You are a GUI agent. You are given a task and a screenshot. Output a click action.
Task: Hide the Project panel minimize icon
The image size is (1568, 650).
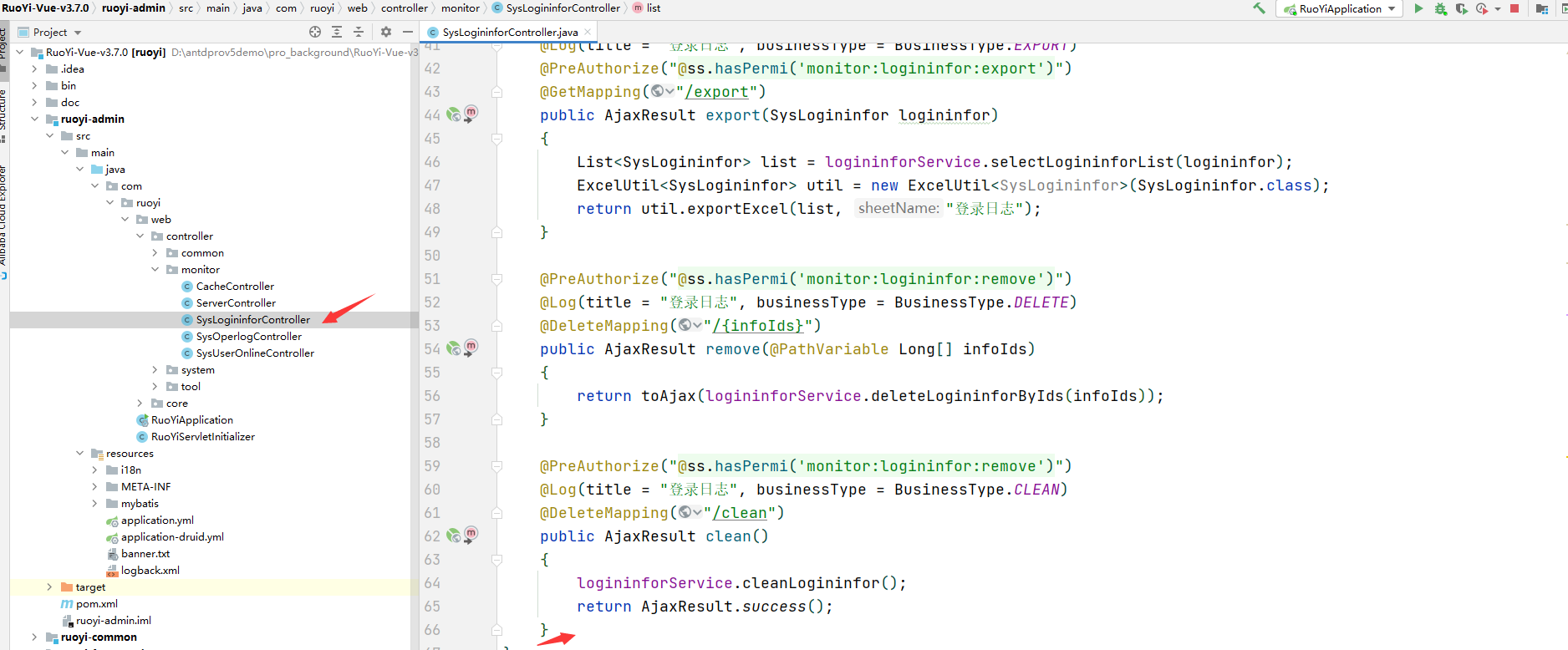pos(408,32)
